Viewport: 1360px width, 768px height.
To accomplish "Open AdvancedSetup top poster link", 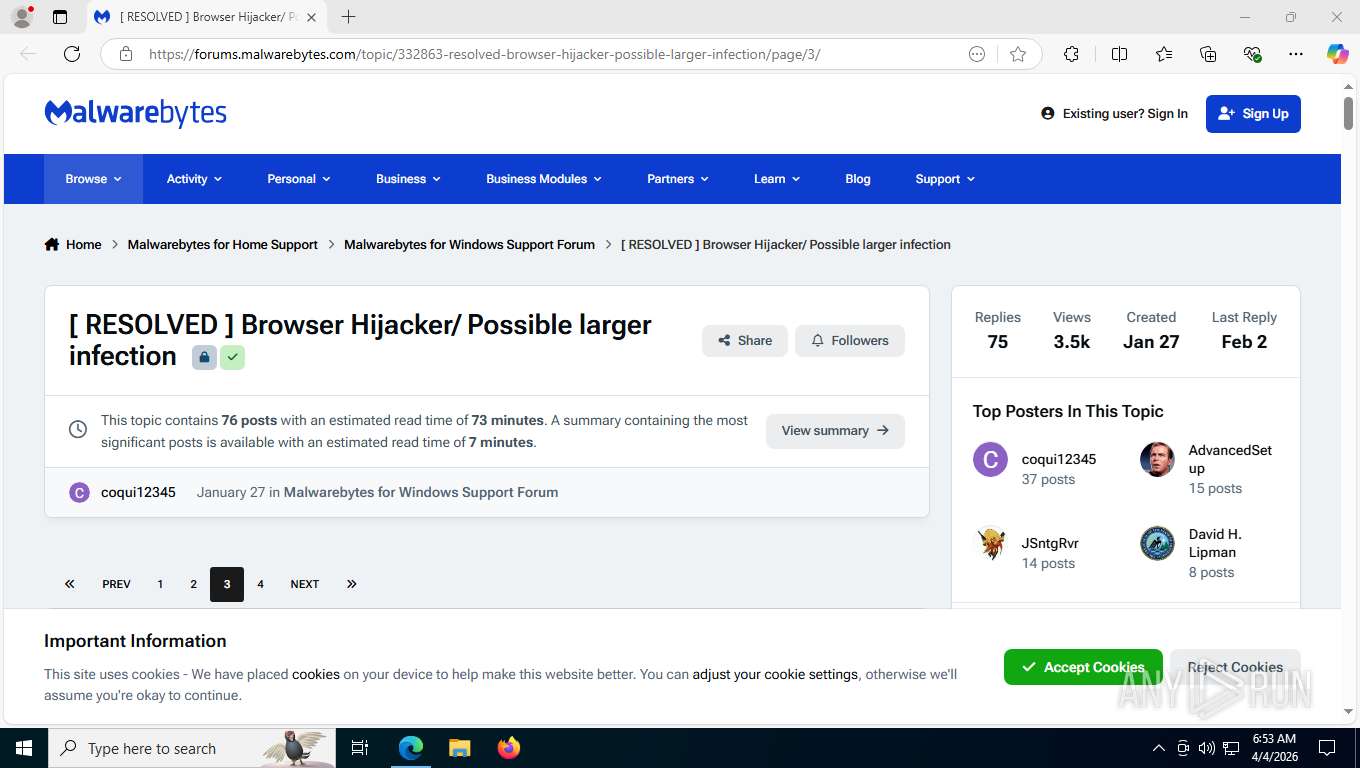I will point(1230,459).
